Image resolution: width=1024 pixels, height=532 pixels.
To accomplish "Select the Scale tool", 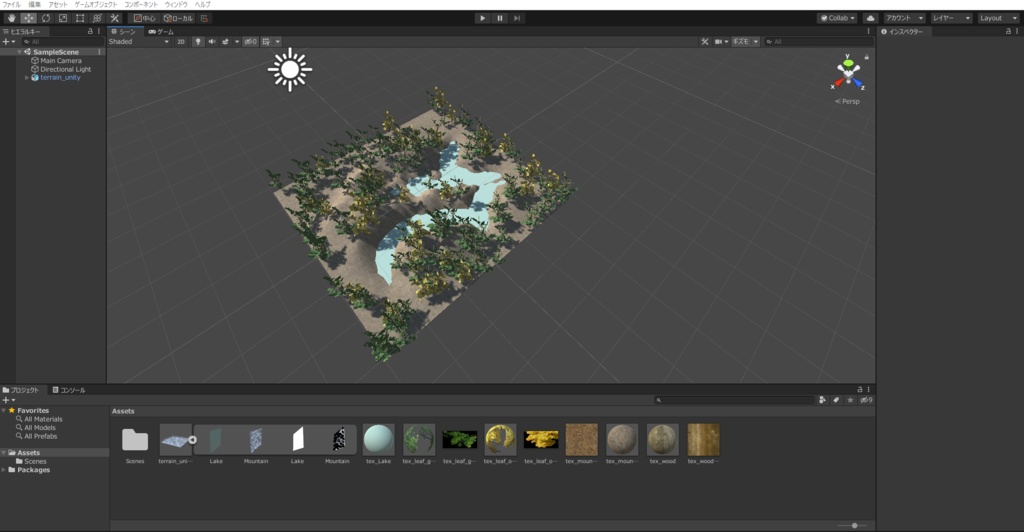I will [x=63, y=18].
